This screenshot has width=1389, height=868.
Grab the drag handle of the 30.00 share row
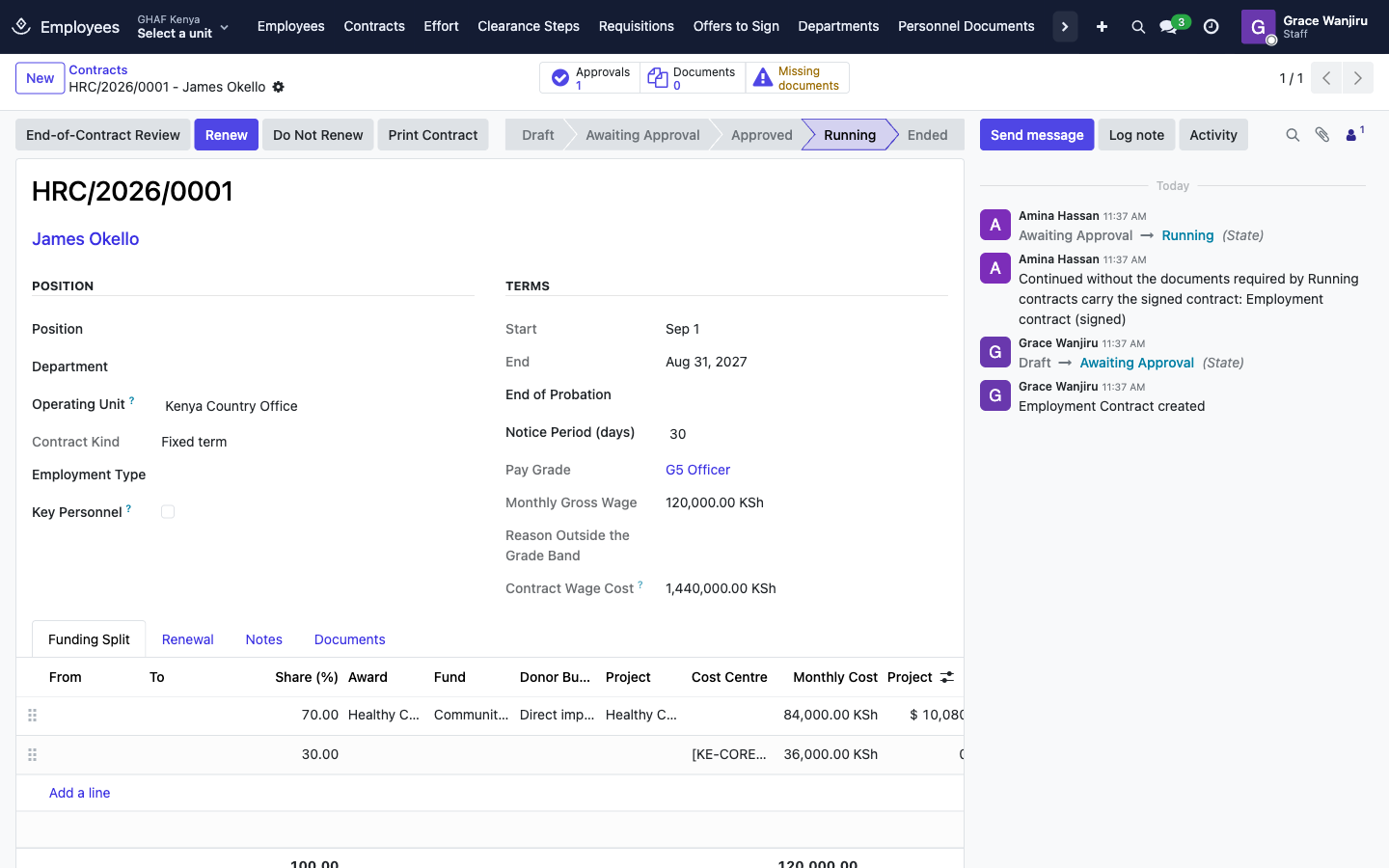pos(32,754)
